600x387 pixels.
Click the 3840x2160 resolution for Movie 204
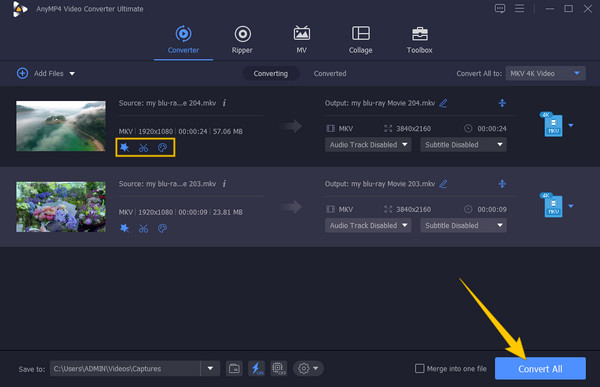click(413, 129)
